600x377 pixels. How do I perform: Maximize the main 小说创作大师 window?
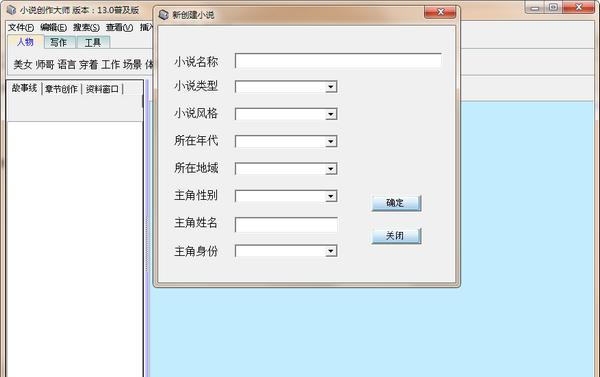coord(553,8)
